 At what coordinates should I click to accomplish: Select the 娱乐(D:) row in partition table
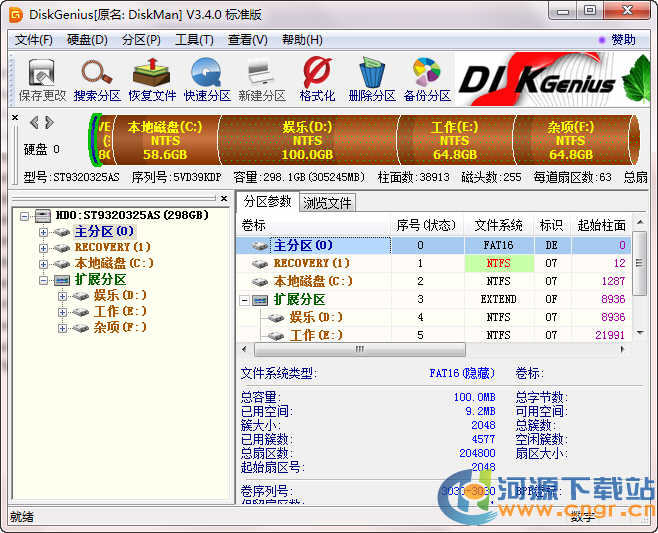tap(434, 318)
